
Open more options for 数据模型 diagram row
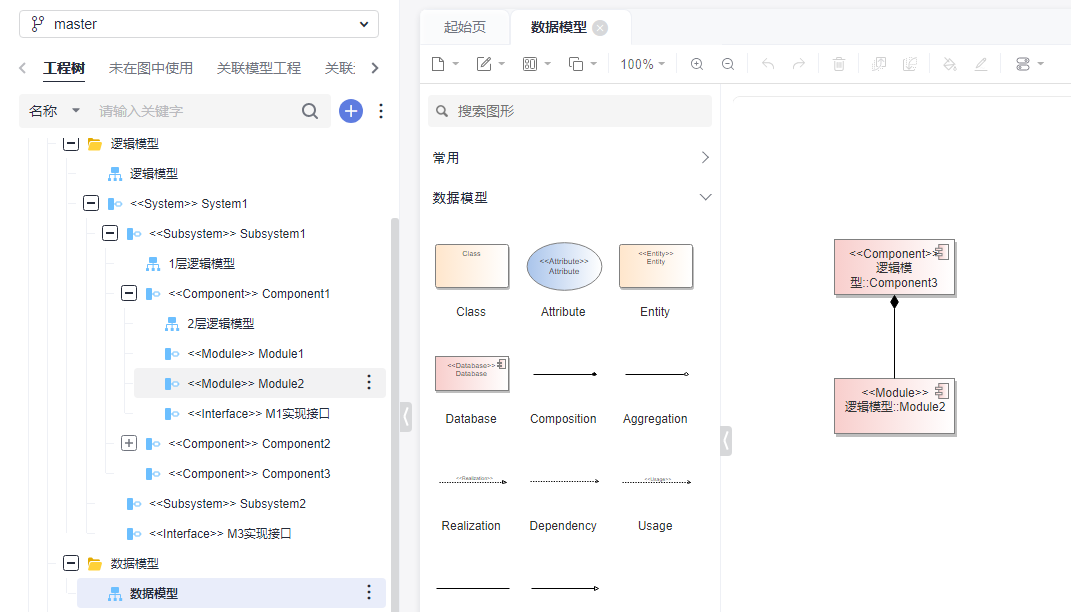tap(369, 592)
